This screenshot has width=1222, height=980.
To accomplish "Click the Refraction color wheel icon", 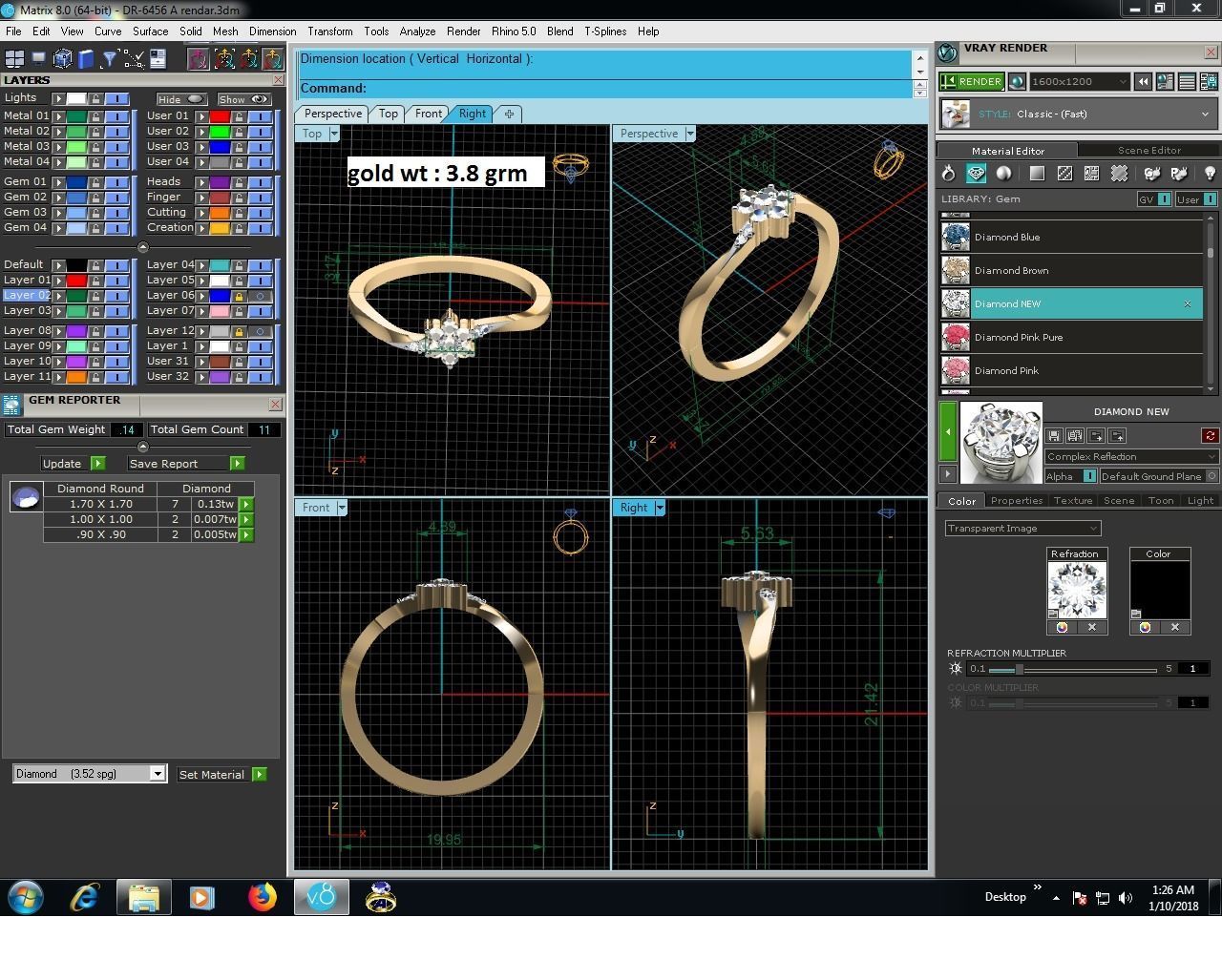I will pos(1063,627).
